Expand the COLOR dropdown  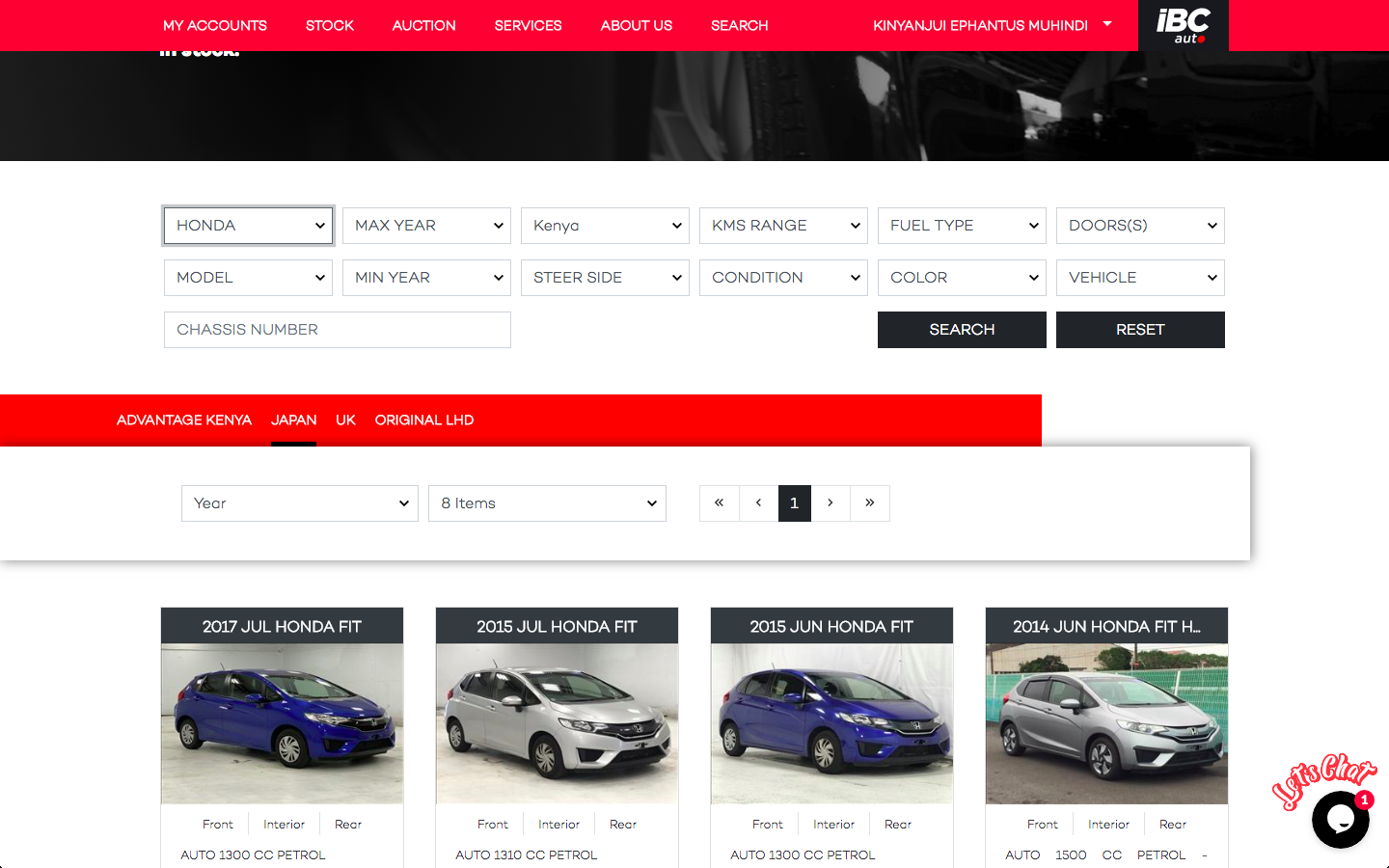962,278
